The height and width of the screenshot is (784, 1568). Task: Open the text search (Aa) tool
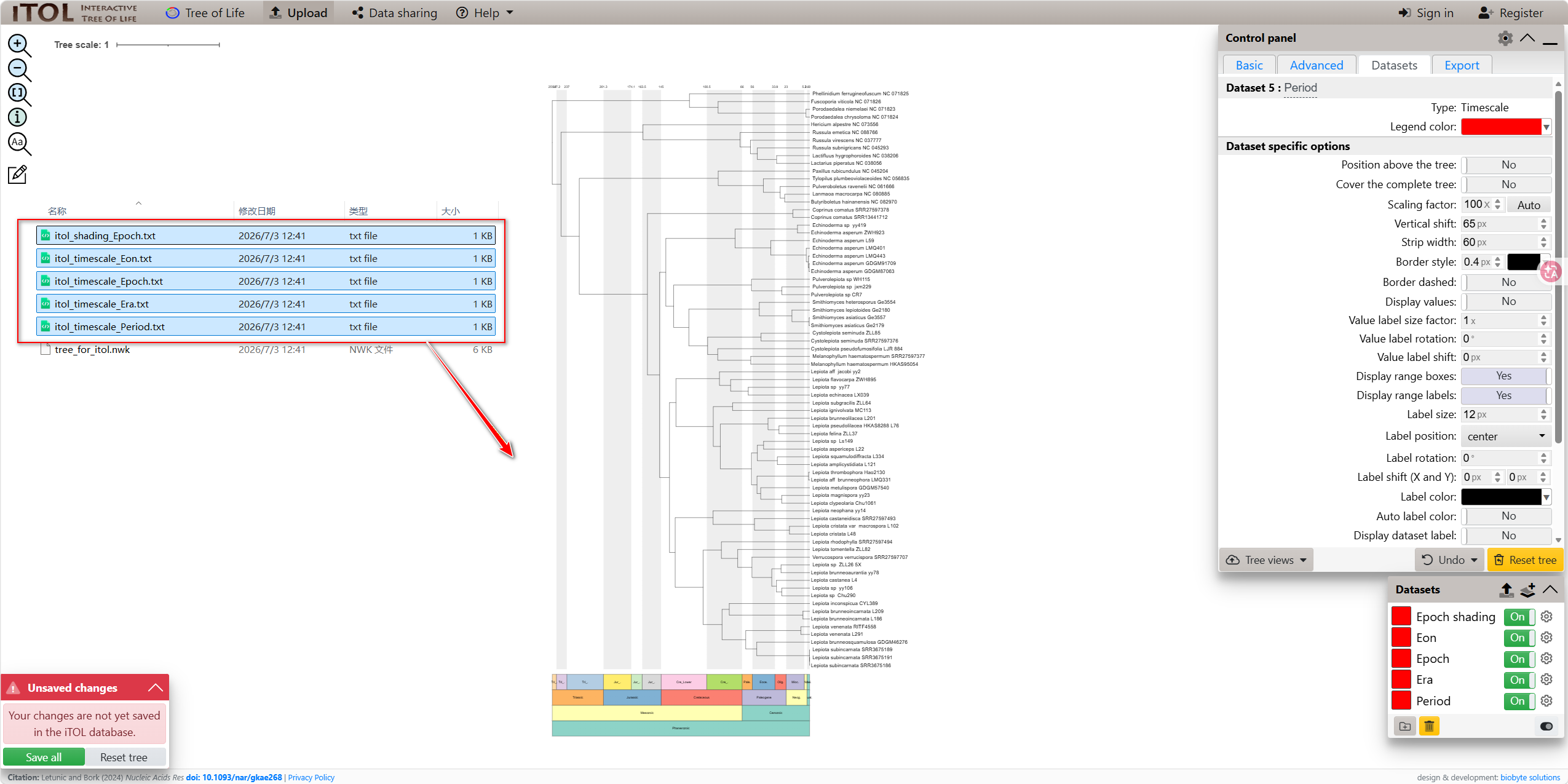(18, 143)
